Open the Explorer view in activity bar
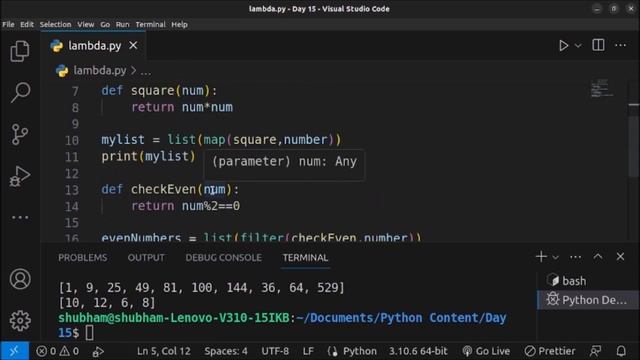 pyautogui.click(x=20, y=51)
